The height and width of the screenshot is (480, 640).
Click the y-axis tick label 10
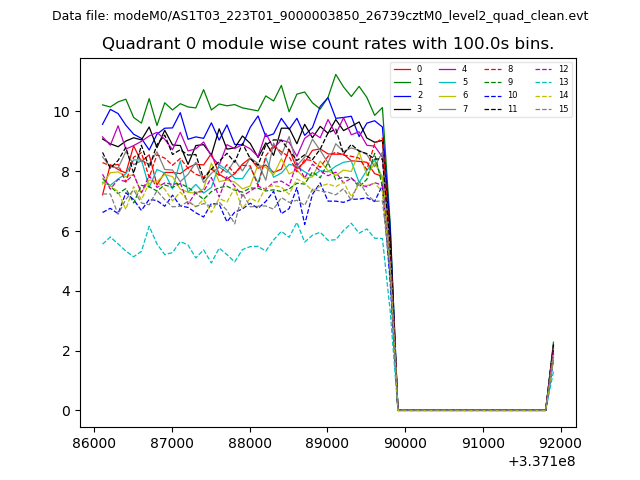(x=62, y=112)
